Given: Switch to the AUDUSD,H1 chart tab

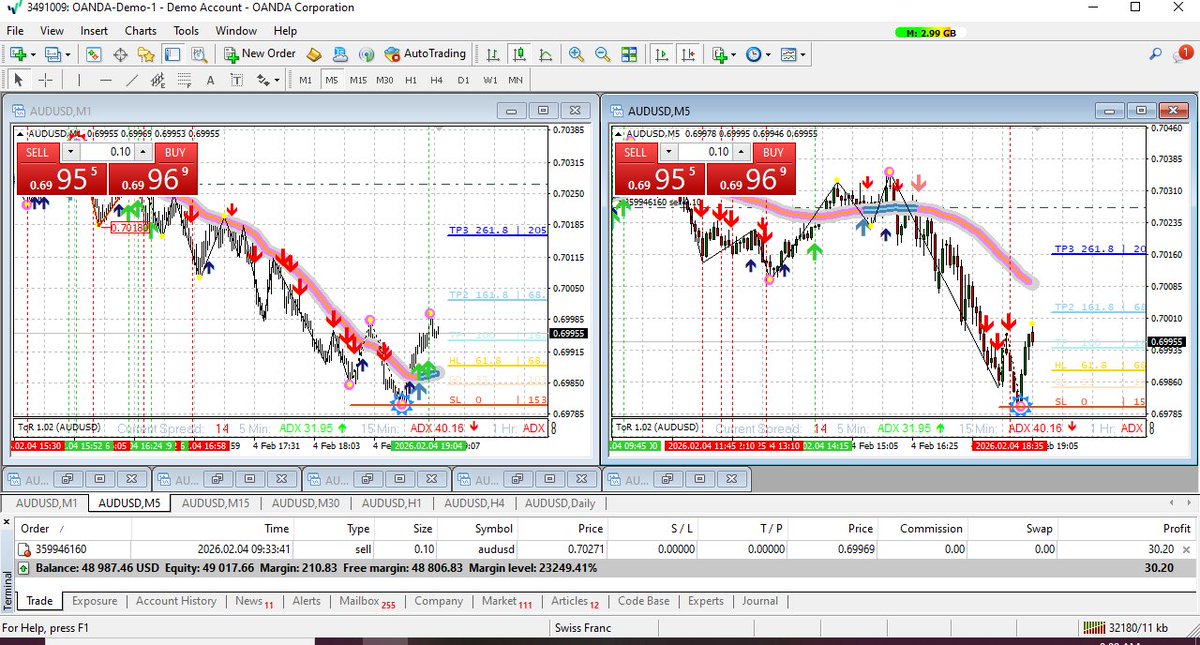Looking at the screenshot, I should click(393, 503).
